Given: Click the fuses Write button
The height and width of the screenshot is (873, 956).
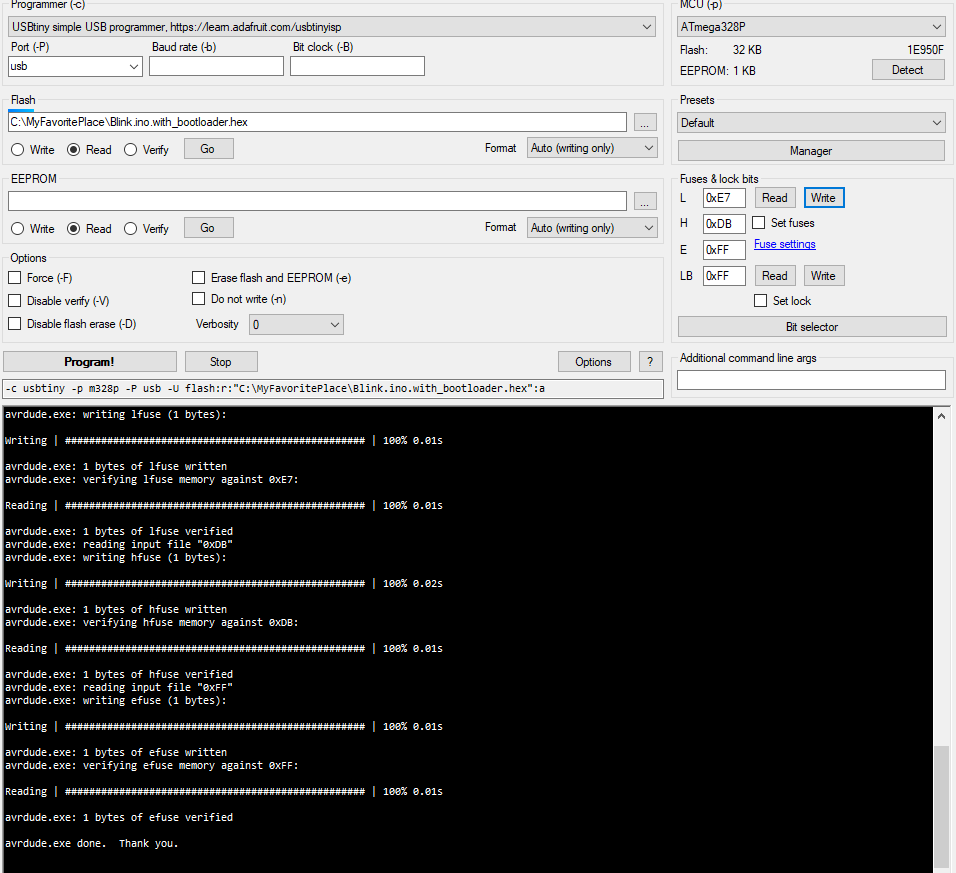Looking at the screenshot, I should 824,198.
